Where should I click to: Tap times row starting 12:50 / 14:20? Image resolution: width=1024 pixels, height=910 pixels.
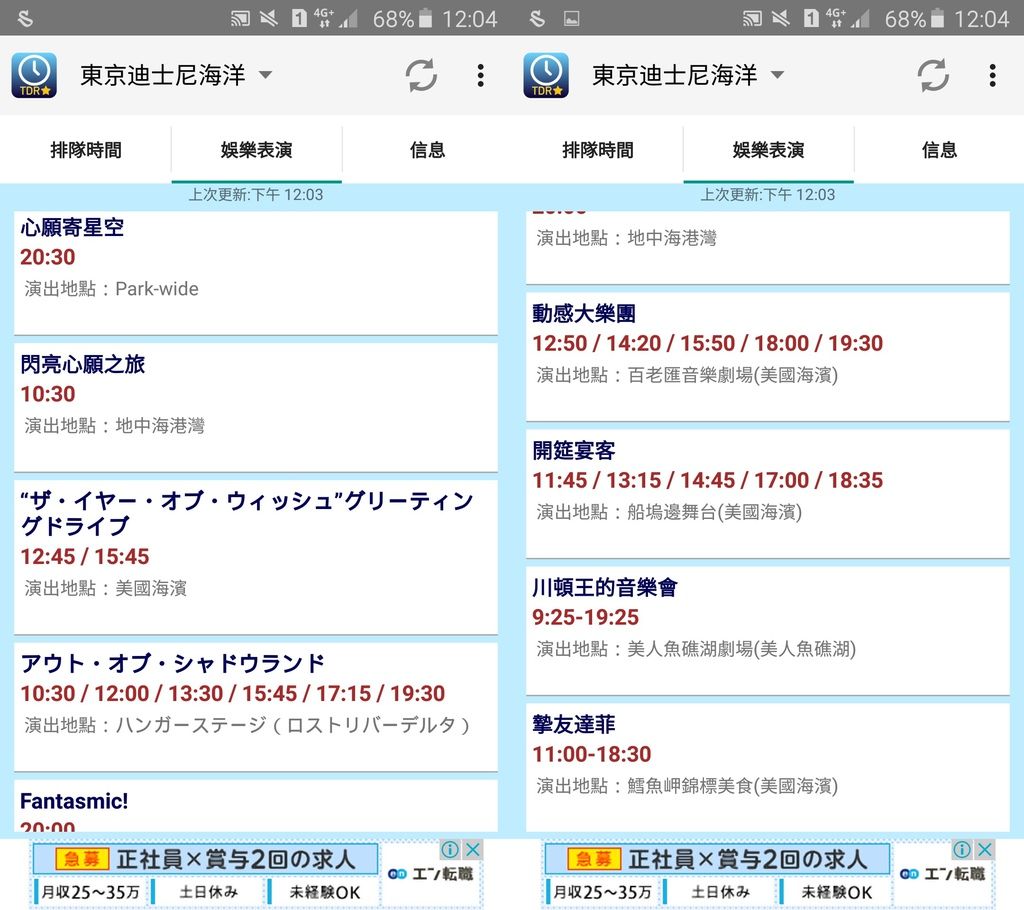(707, 344)
